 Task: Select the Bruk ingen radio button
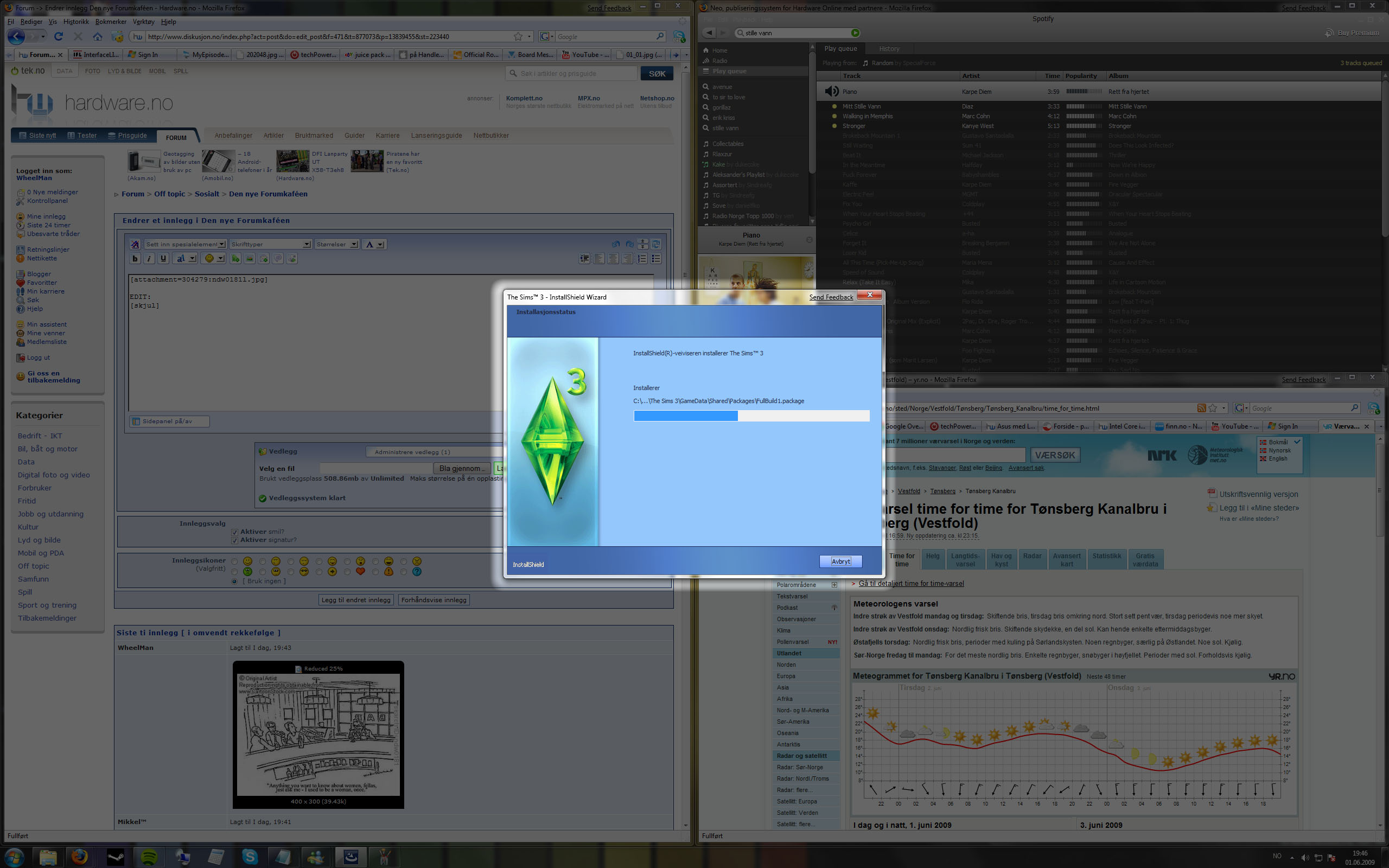[234, 581]
